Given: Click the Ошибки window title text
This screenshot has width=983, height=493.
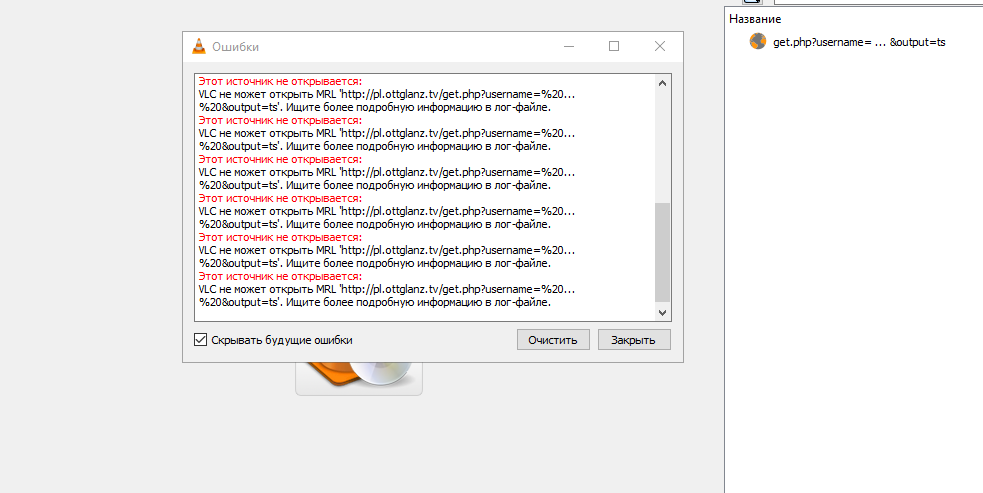Looking at the screenshot, I should click(x=235, y=47).
